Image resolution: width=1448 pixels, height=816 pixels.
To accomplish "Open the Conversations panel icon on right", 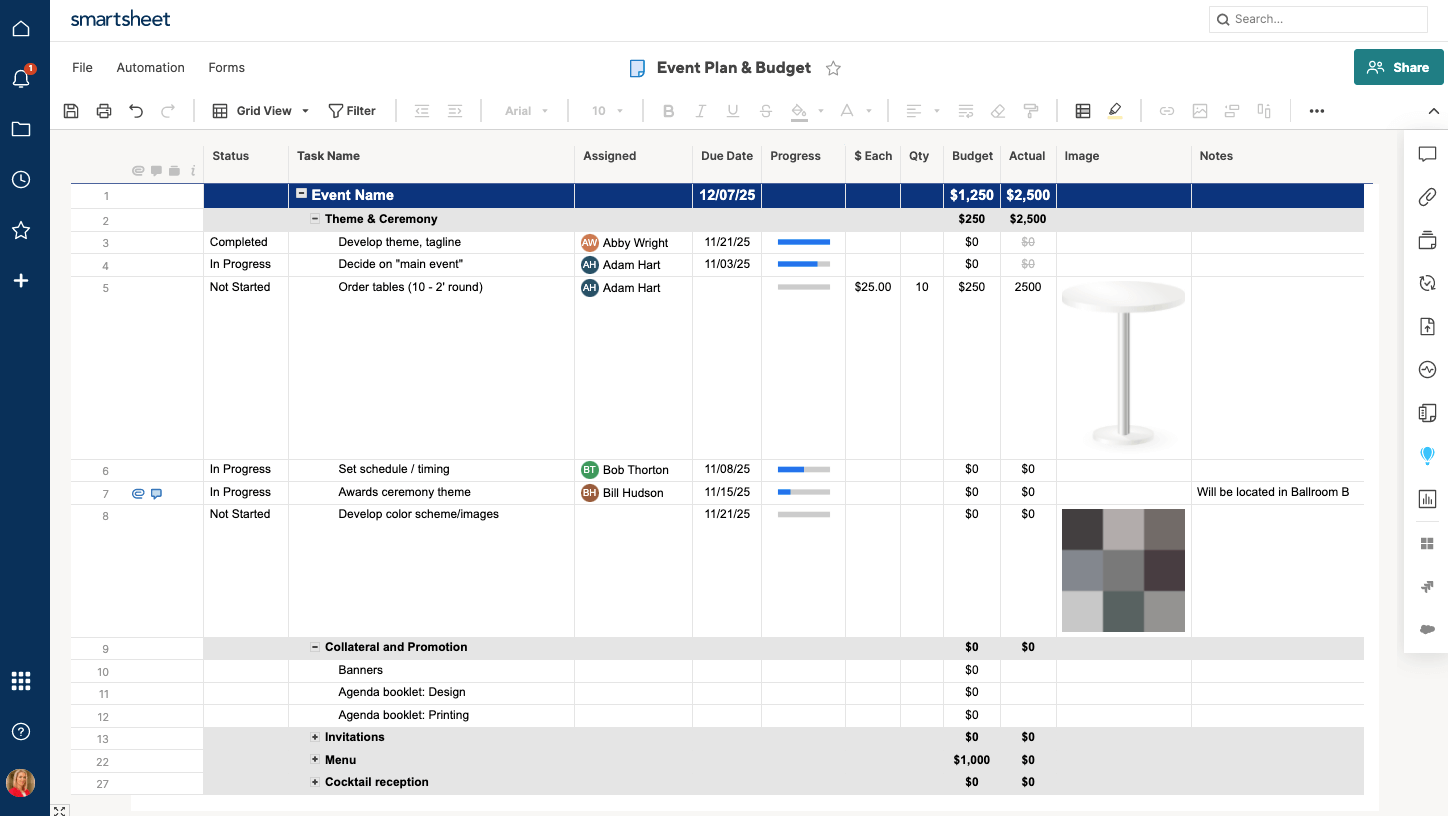I will (1427, 155).
